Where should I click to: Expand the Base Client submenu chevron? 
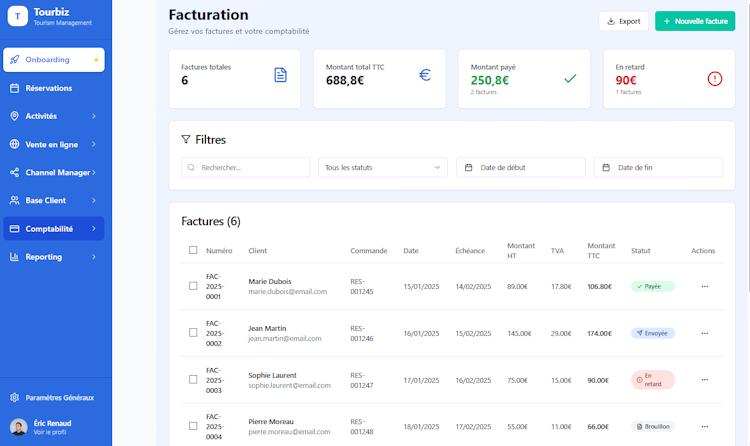coord(94,200)
